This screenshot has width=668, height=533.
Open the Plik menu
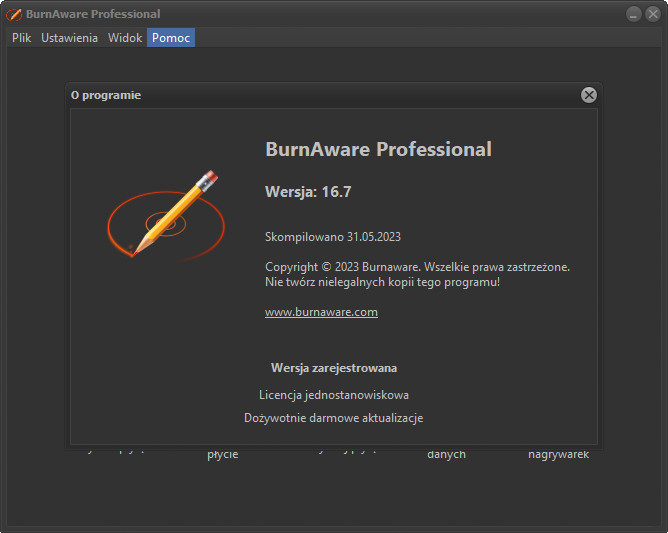(21, 38)
